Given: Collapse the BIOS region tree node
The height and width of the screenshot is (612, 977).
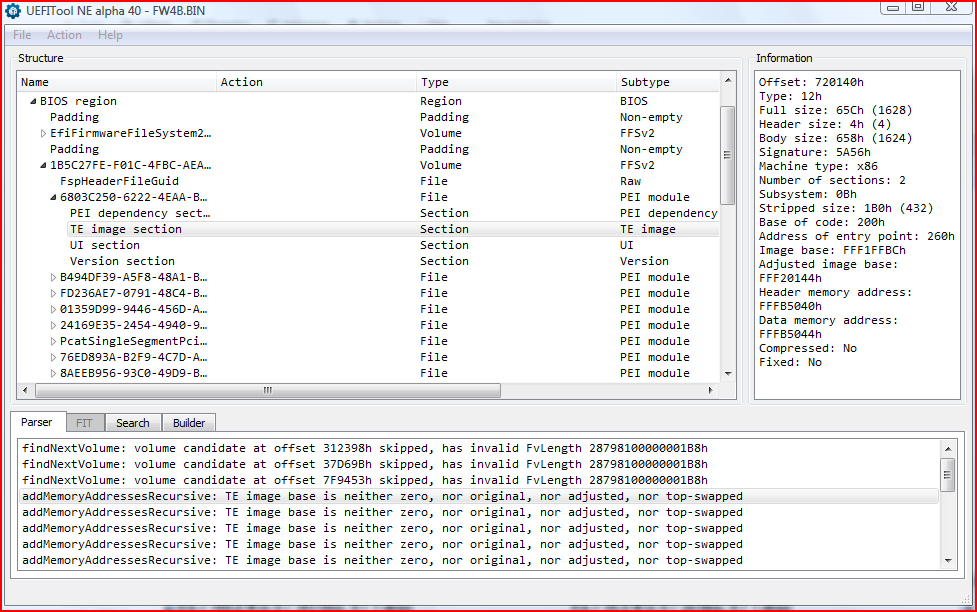Looking at the screenshot, I should [x=33, y=101].
